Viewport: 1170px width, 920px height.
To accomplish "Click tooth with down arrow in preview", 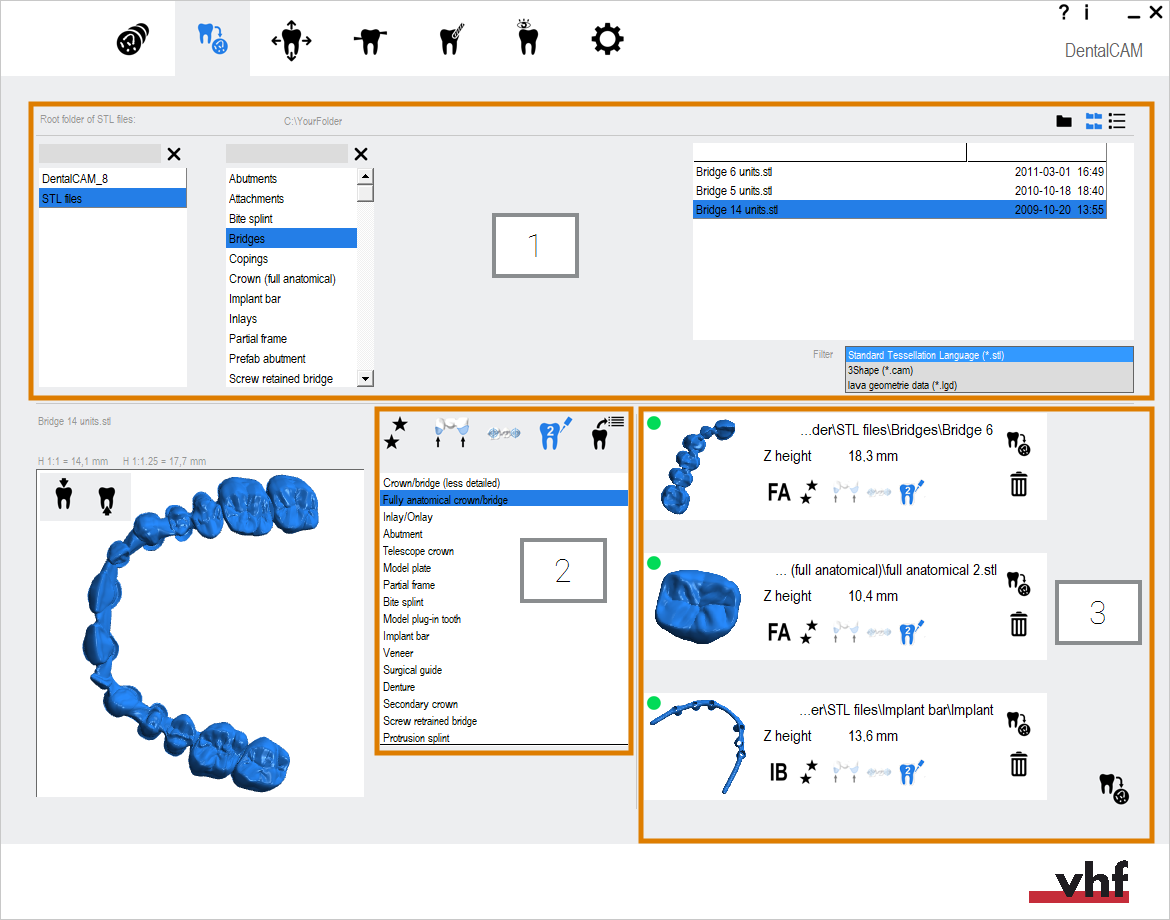I will (64, 493).
